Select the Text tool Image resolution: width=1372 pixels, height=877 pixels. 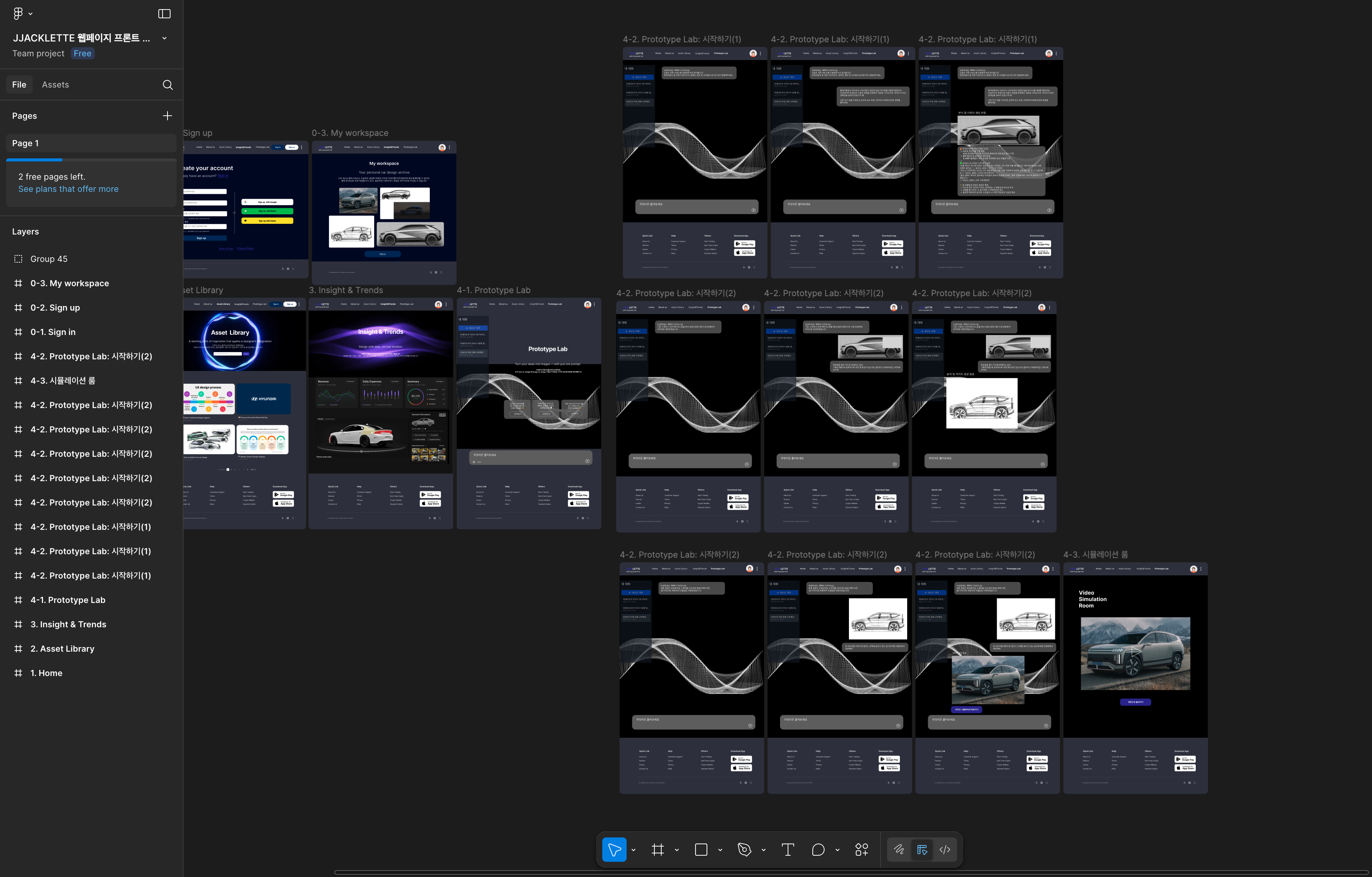coord(787,850)
